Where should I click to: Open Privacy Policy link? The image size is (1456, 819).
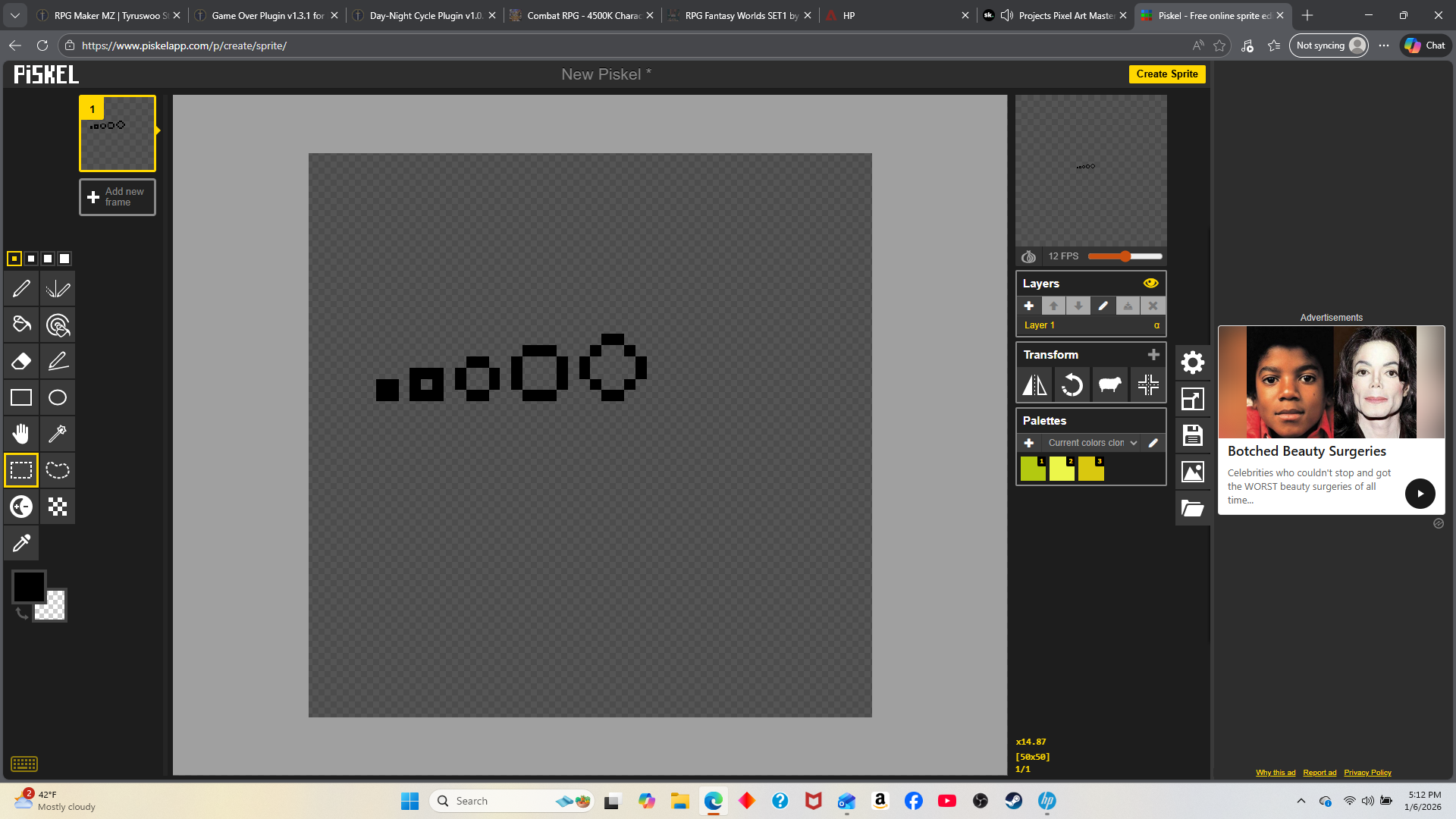point(1367,773)
